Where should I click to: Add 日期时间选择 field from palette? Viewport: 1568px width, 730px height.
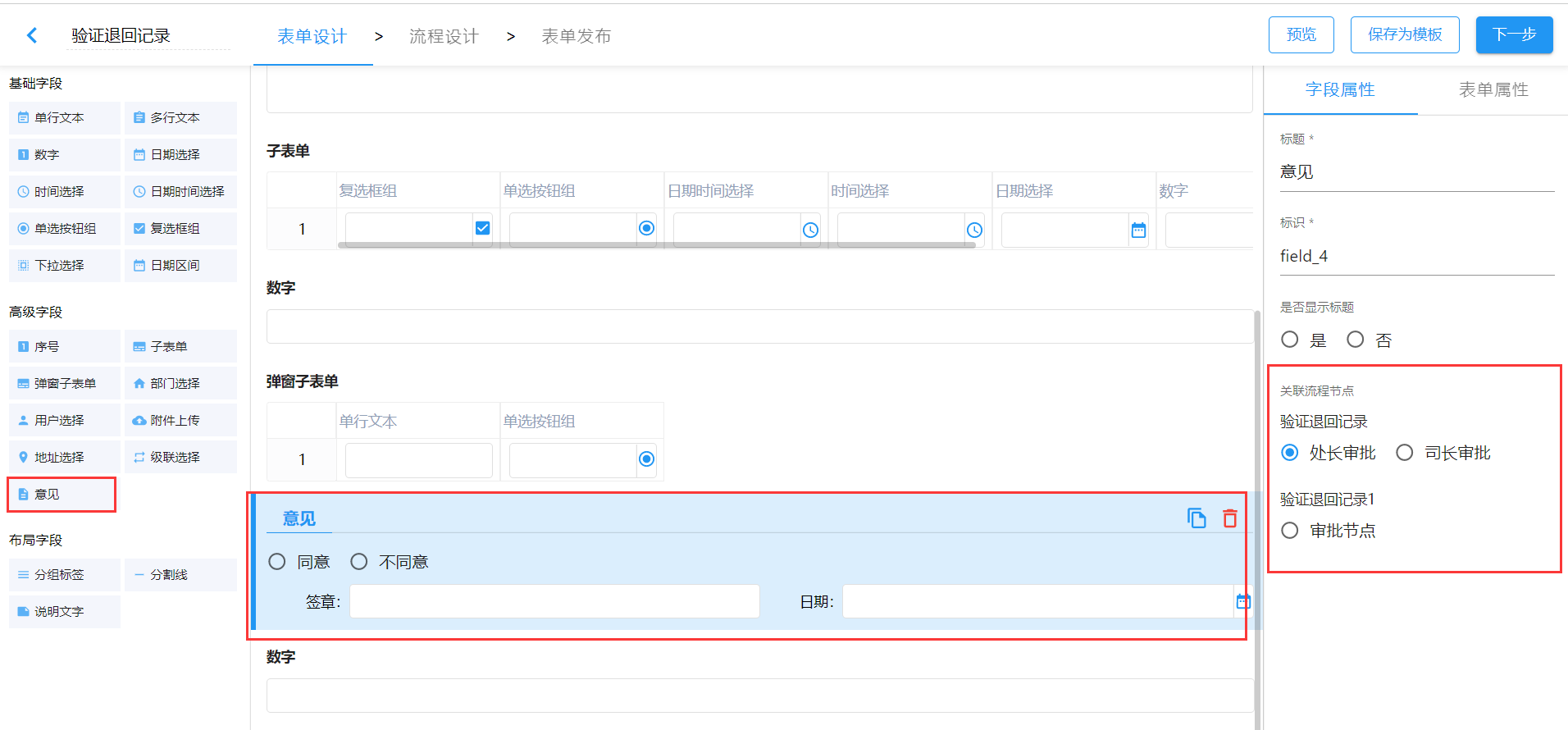pyautogui.click(x=180, y=192)
